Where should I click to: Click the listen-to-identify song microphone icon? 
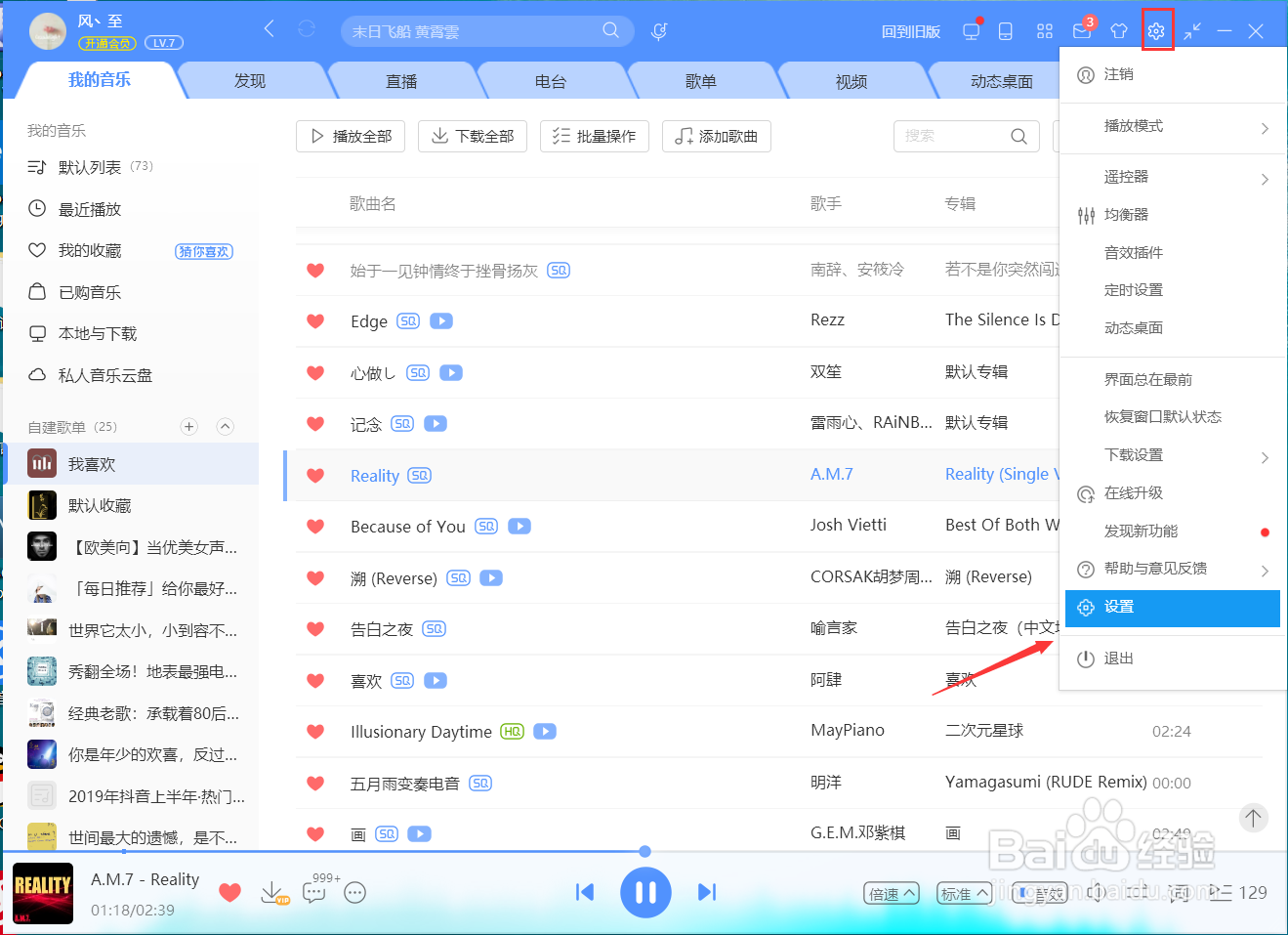click(659, 31)
